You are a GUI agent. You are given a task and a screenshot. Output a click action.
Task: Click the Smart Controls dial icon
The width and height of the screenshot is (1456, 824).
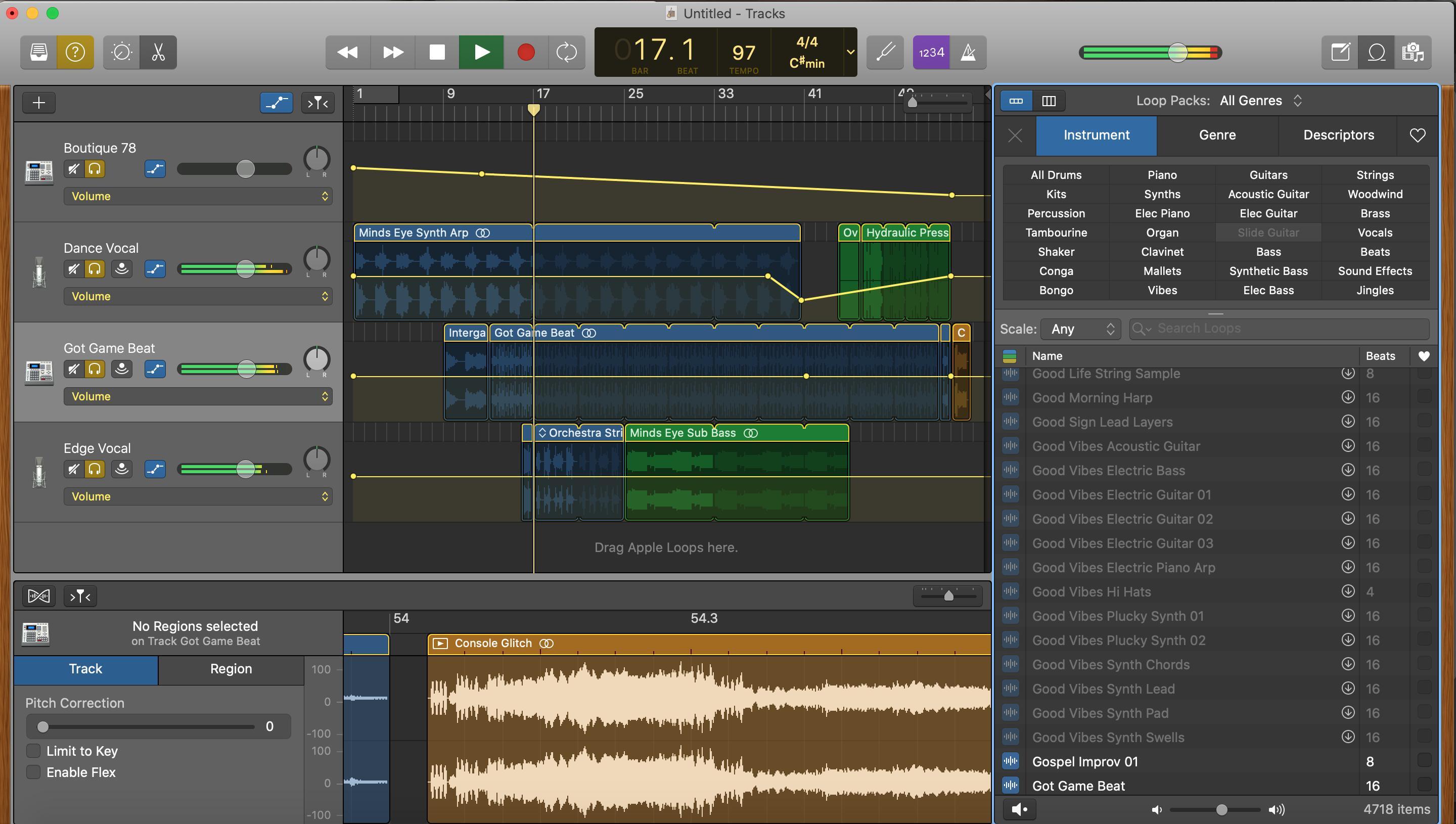coord(122,52)
